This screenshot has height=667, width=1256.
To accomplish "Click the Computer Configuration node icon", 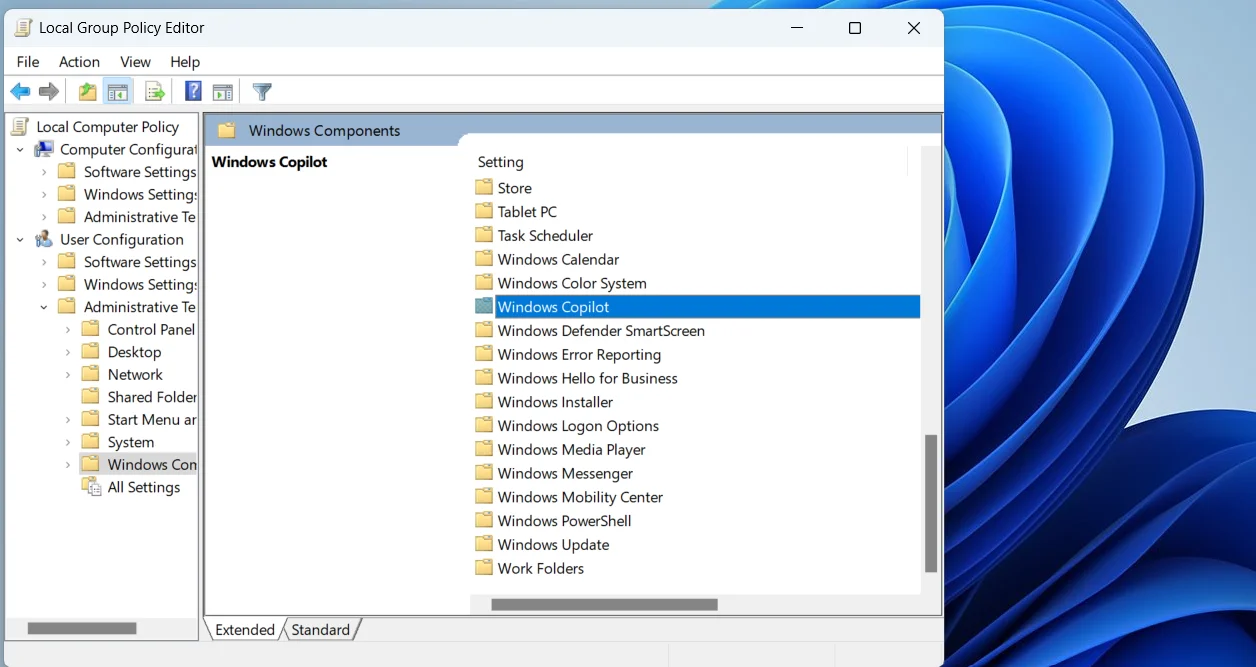I will [44, 149].
